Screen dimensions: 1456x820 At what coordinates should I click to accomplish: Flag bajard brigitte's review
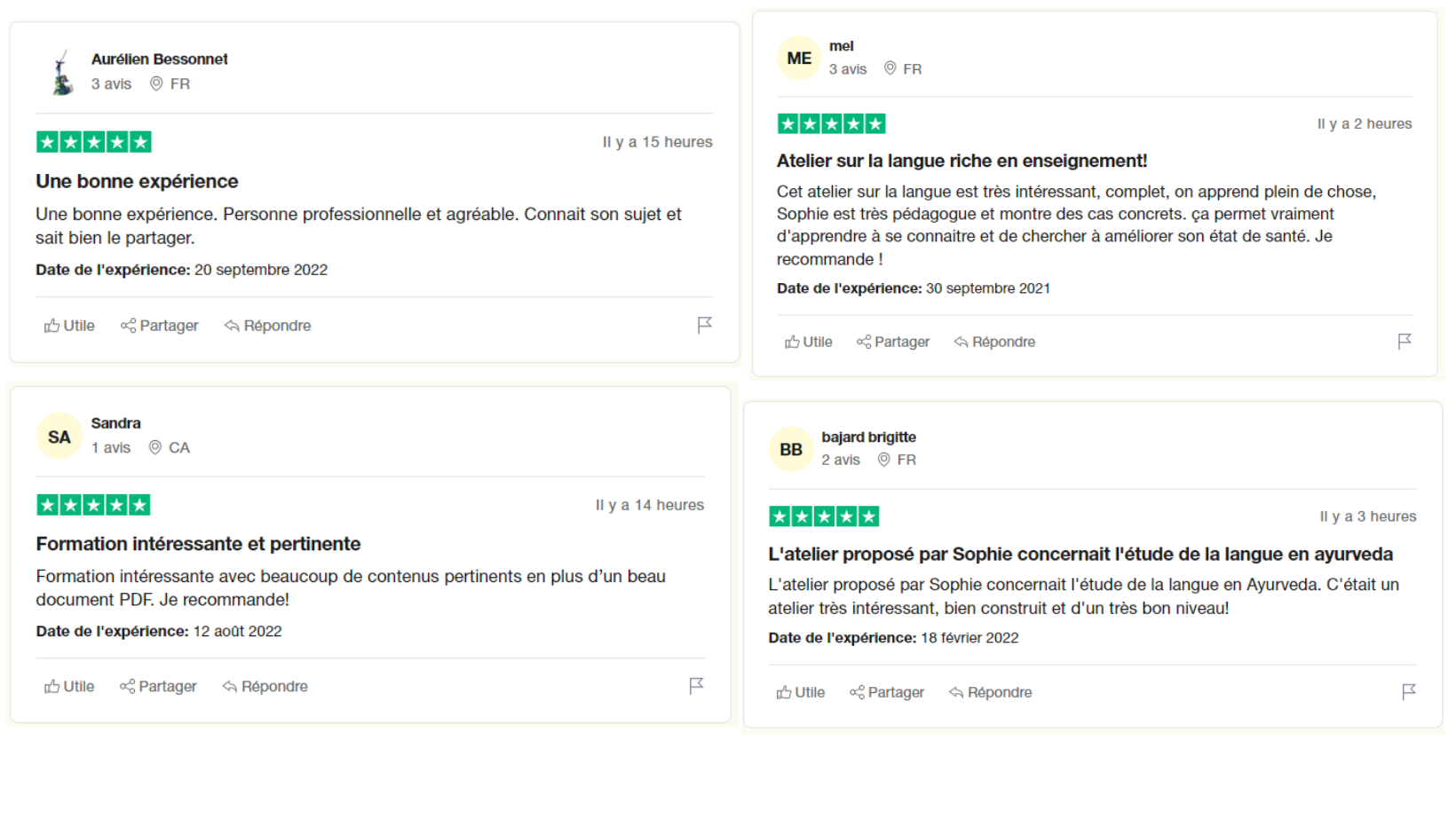1408,691
